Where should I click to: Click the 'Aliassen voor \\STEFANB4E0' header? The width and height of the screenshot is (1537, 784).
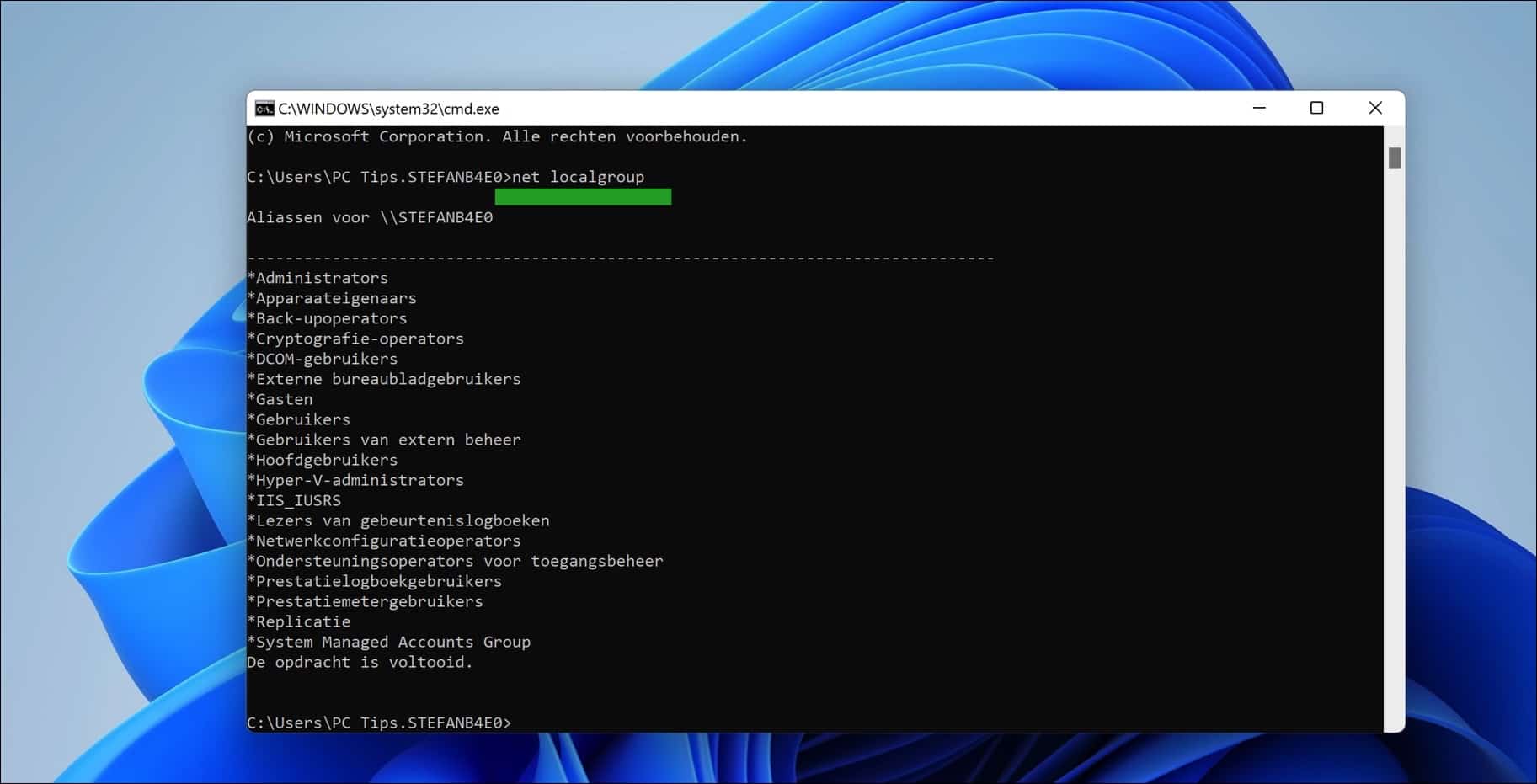click(371, 216)
